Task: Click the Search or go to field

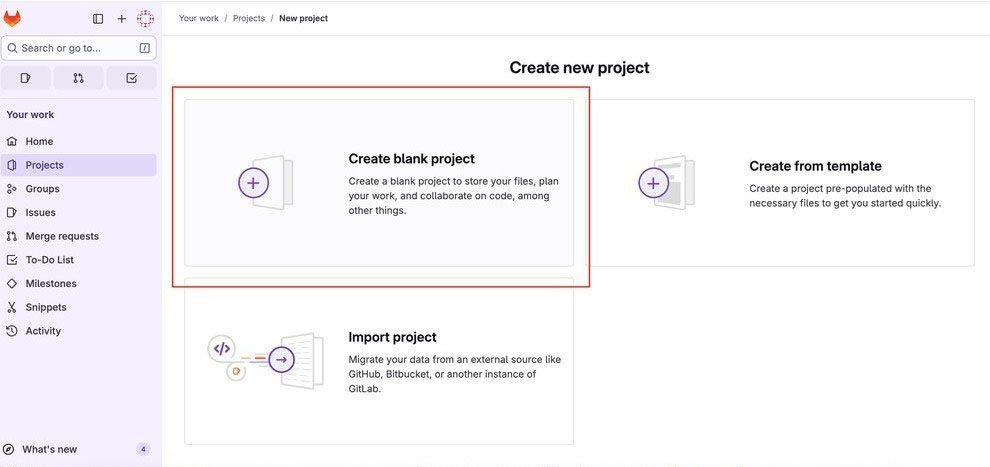Action: [x=79, y=48]
